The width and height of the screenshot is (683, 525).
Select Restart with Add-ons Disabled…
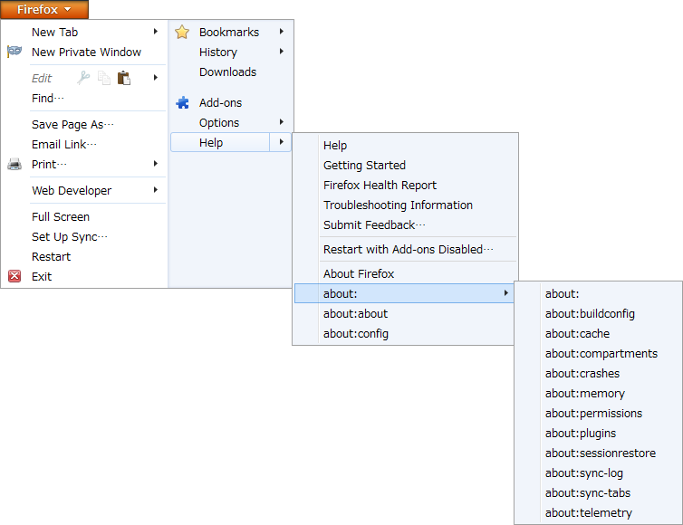tap(408, 249)
